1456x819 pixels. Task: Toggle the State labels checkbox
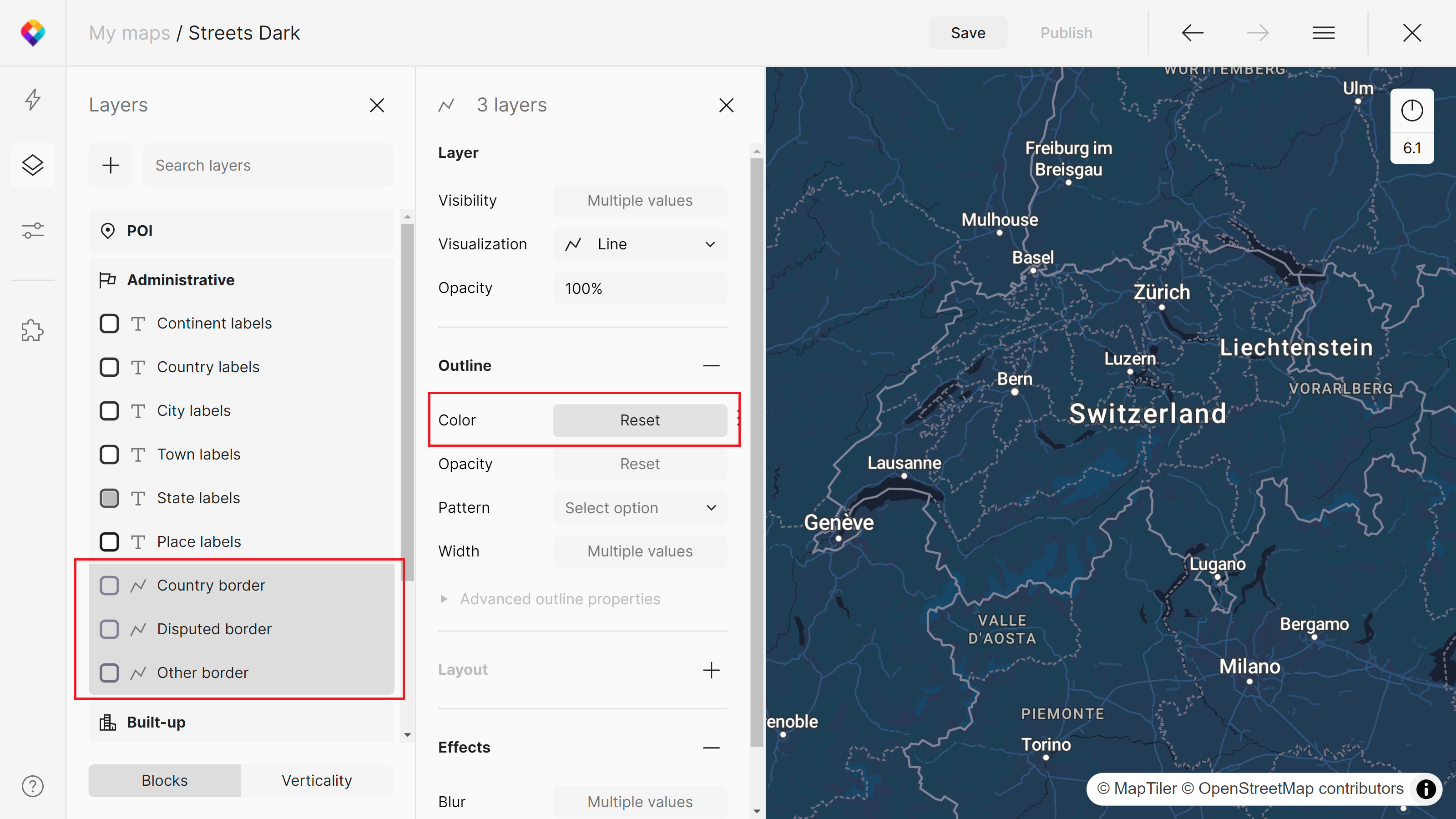109,498
